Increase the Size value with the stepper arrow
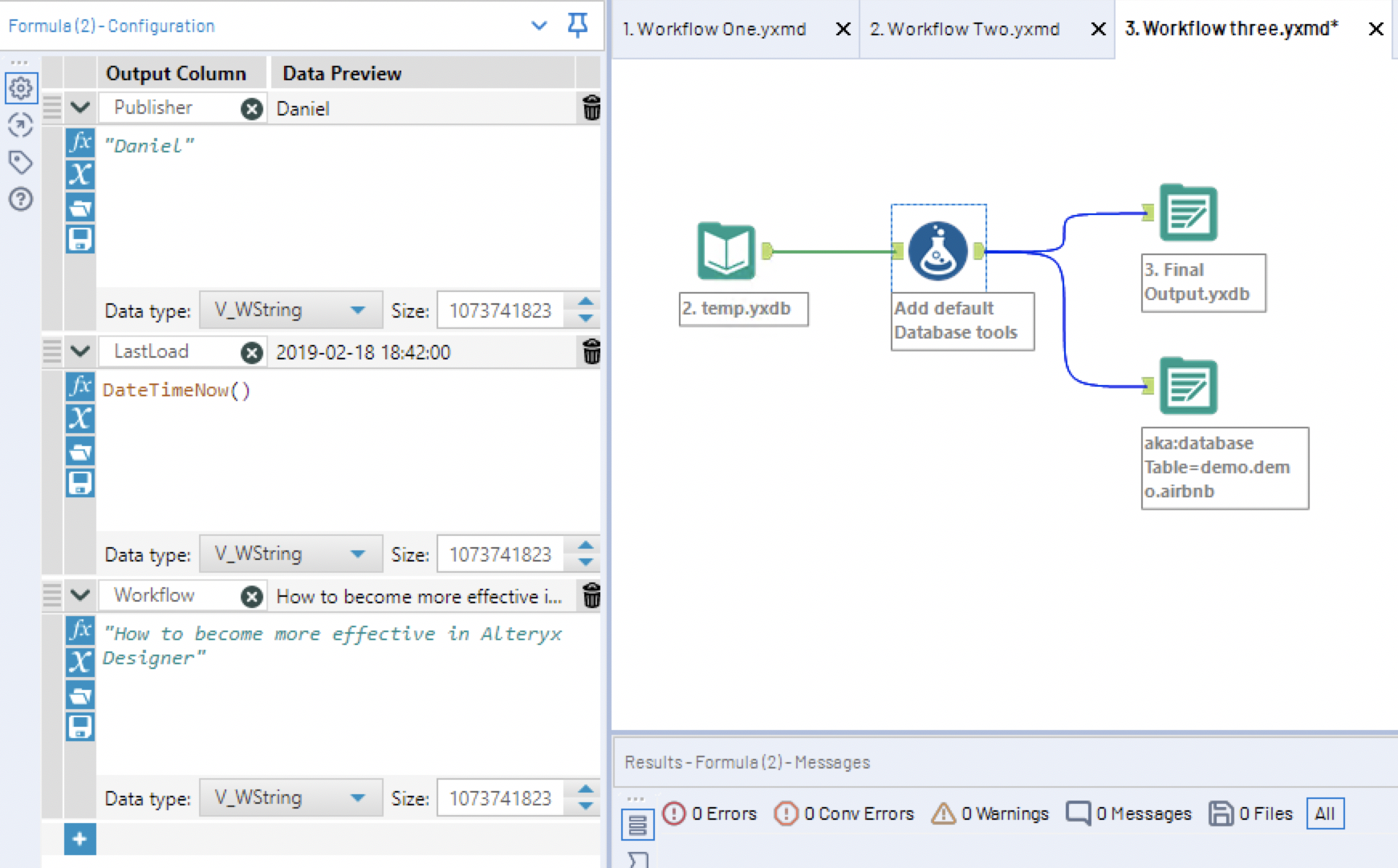 pos(585,304)
